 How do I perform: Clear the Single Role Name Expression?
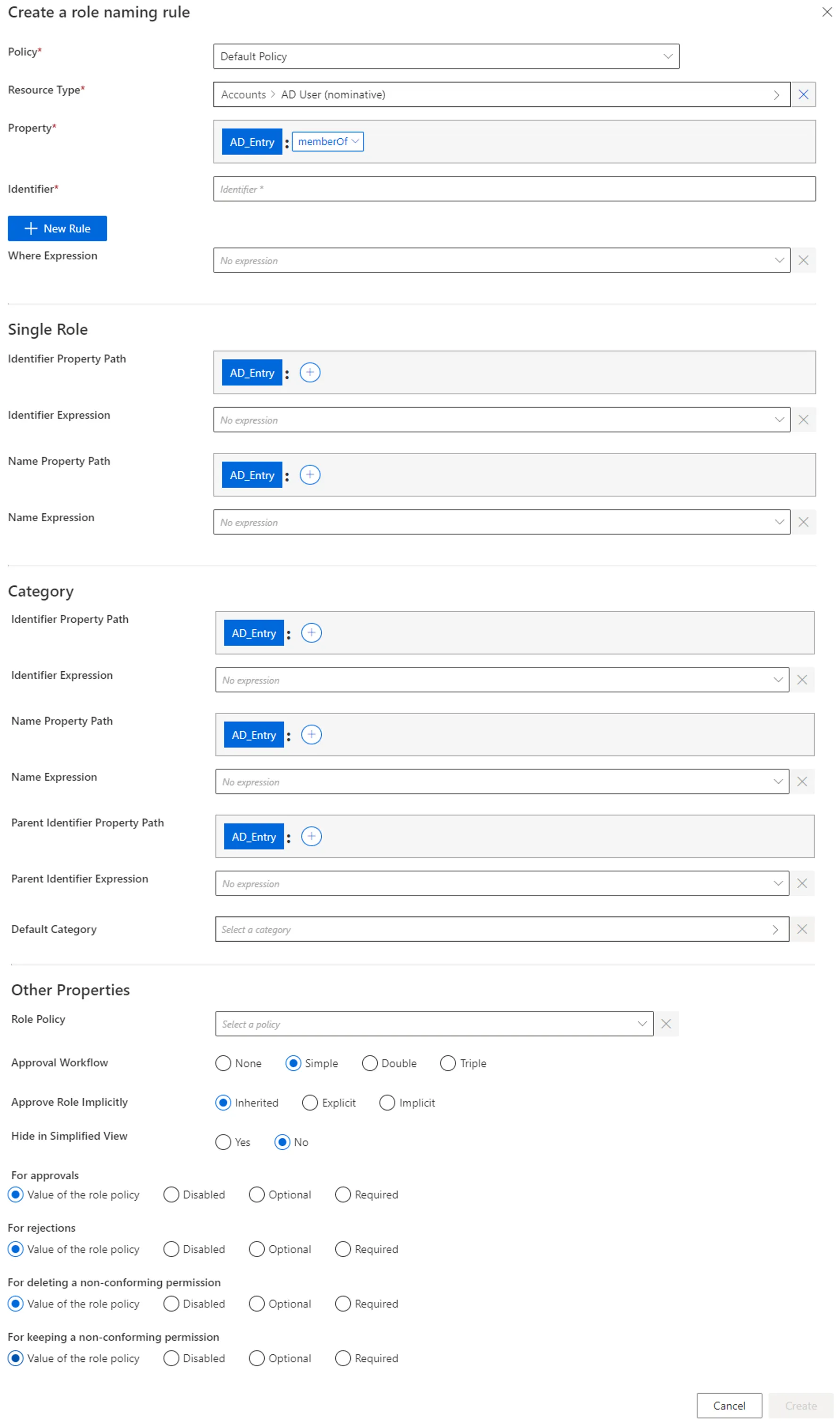[803, 522]
